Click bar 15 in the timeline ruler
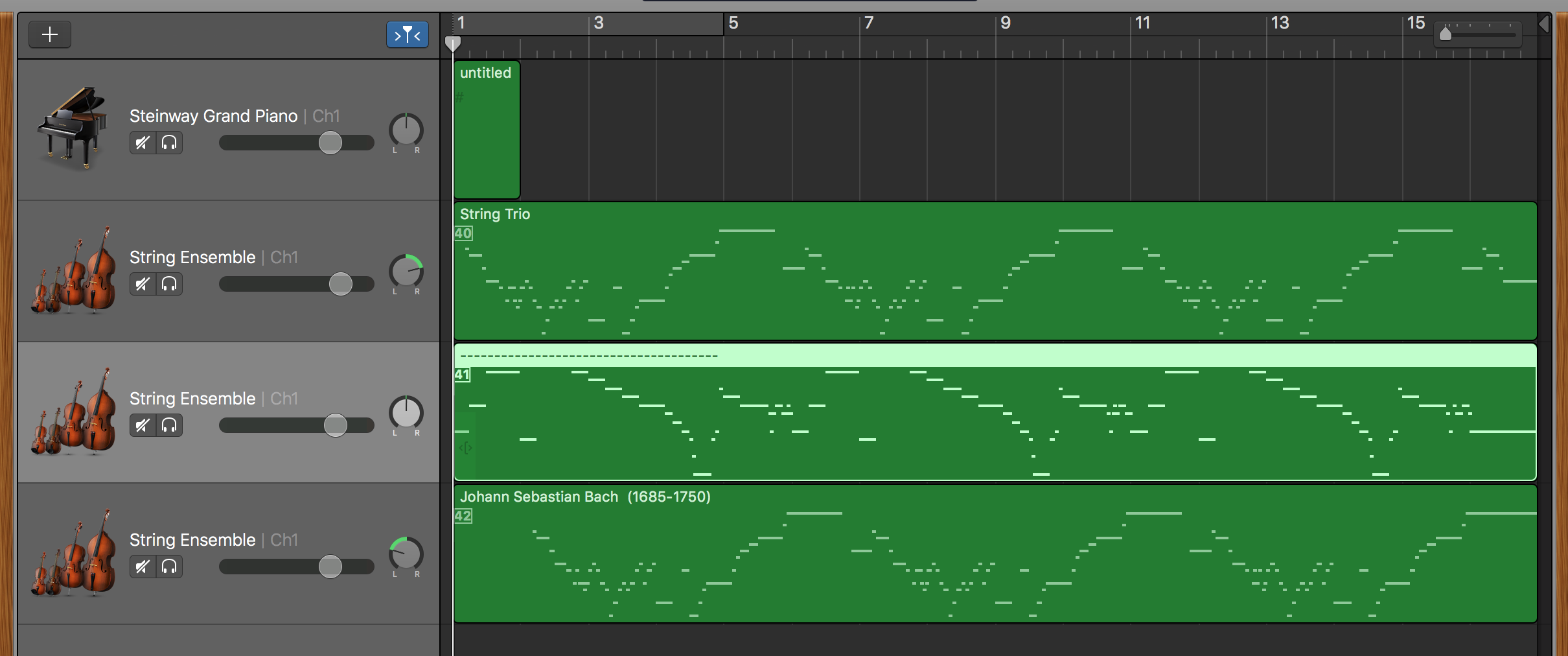The height and width of the screenshot is (656, 1568). click(1416, 23)
